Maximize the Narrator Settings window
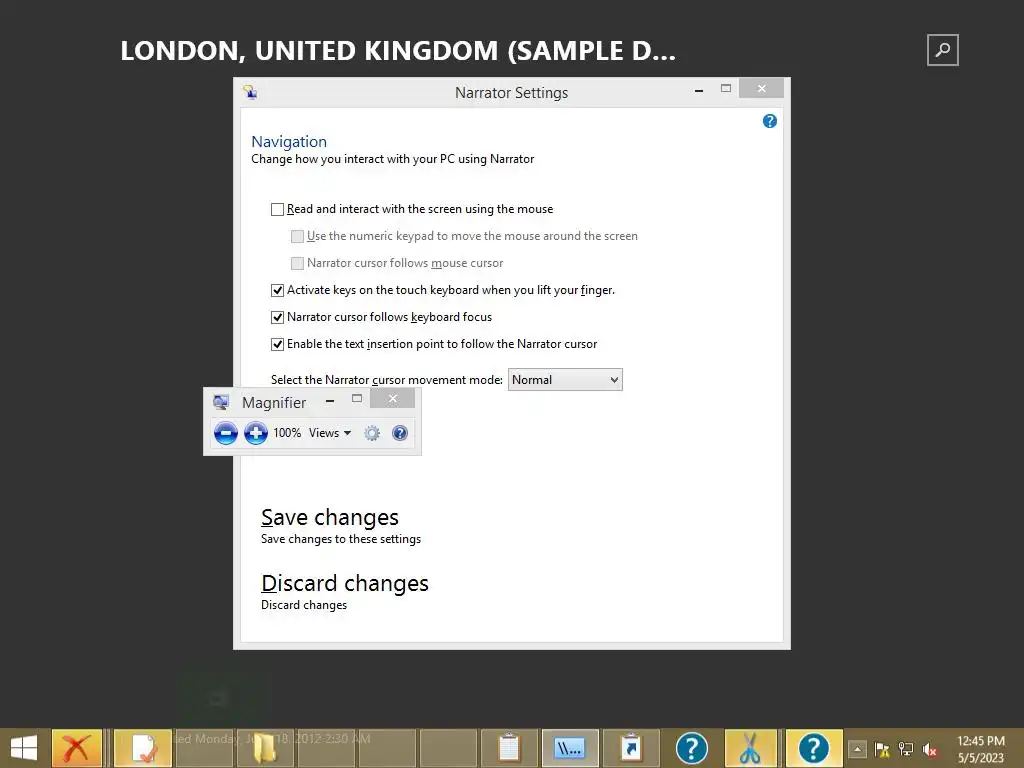Screen dimensions: 1024x768 coord(726,89)
